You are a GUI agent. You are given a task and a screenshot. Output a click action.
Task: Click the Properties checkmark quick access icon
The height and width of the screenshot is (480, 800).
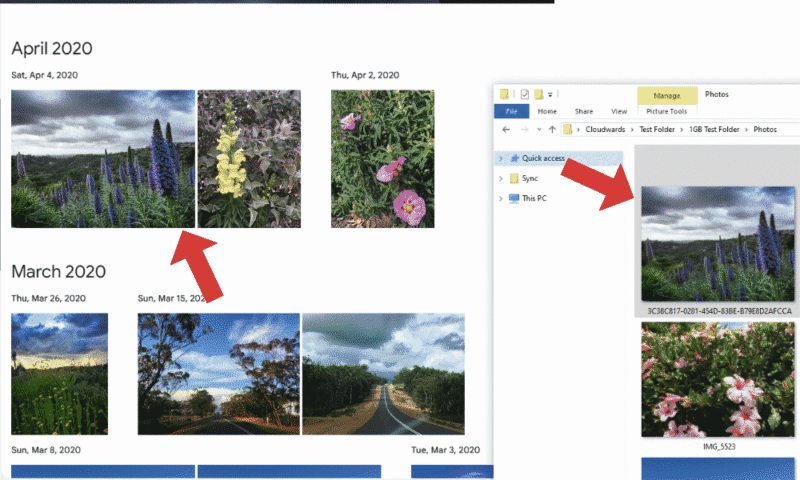coord(524,94)
